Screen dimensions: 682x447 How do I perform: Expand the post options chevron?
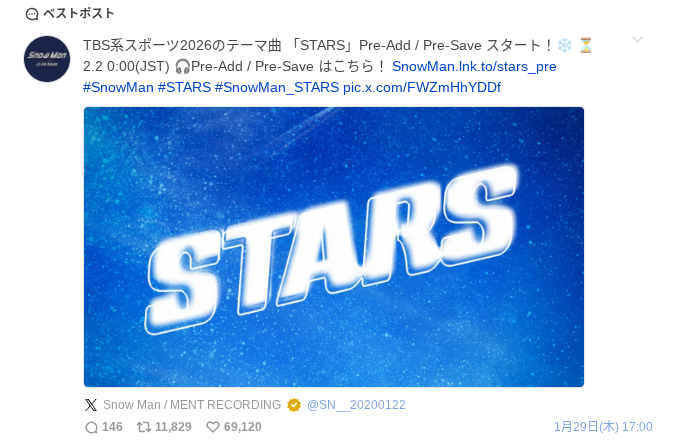click(x=637, y=40)
